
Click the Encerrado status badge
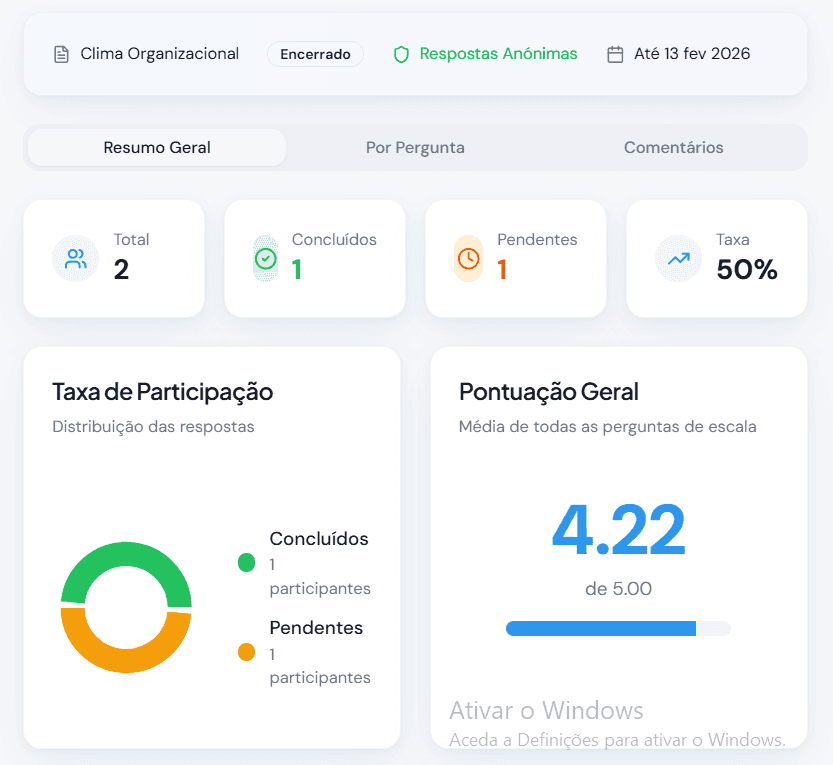315,54
